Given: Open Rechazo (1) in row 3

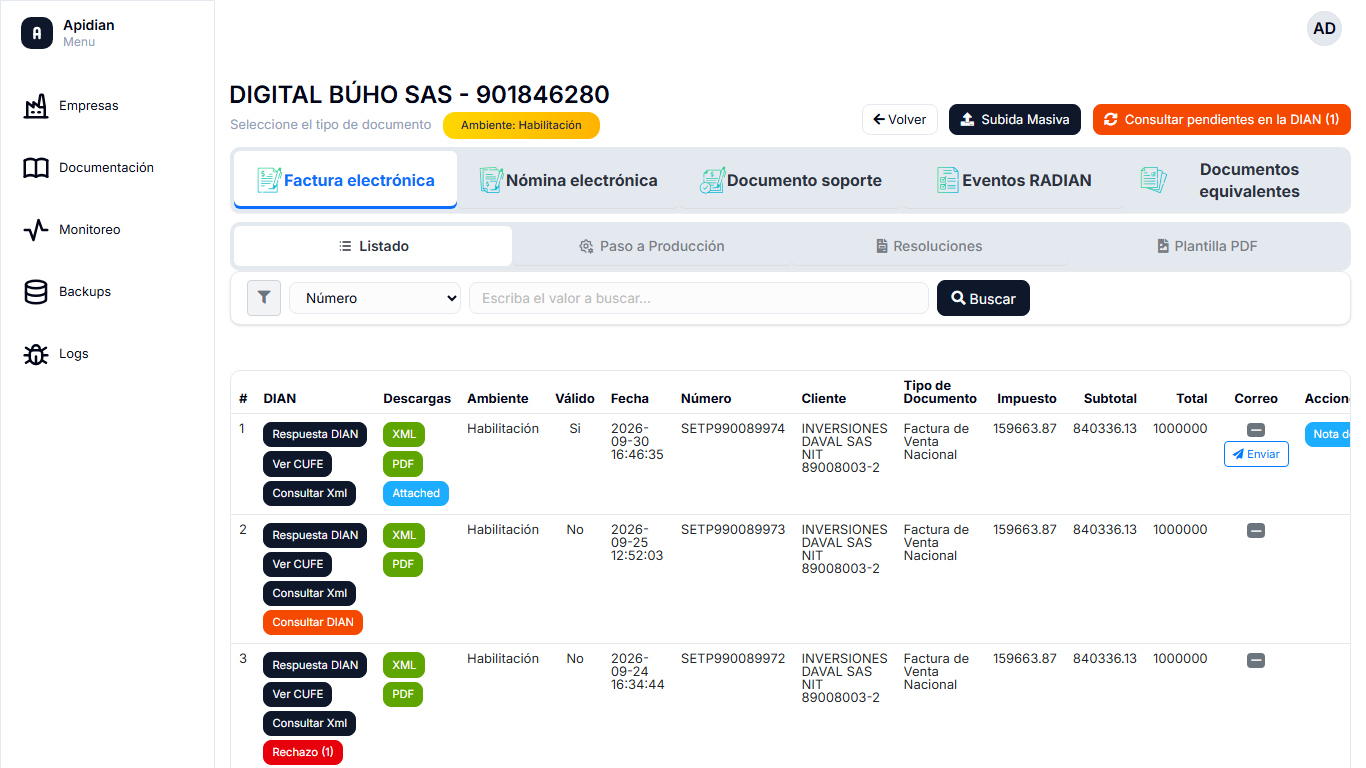Looking at the screenshot, I should [x=303, y=752].
